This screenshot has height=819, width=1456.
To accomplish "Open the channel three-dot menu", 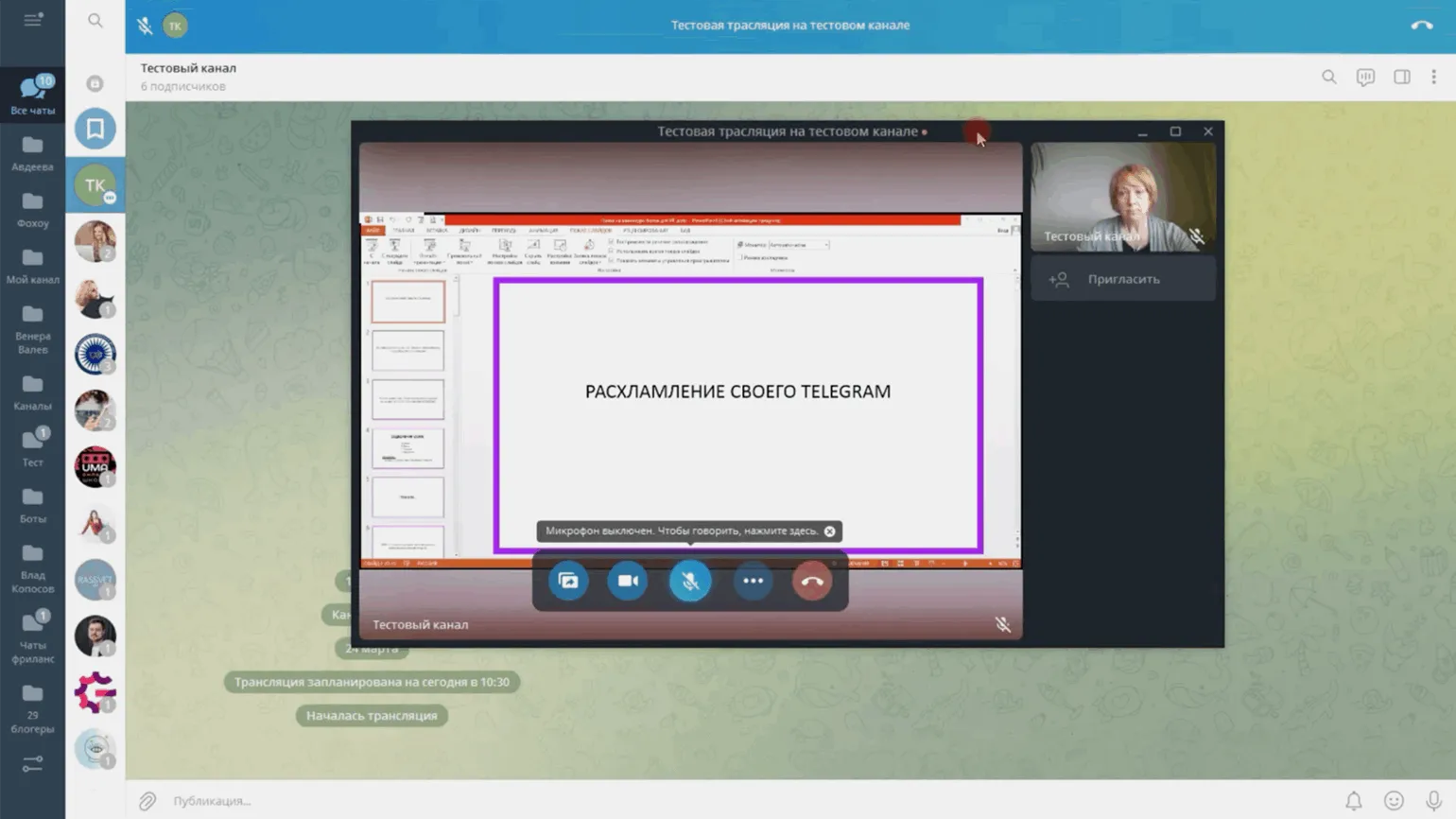I will (x=1433, y=78).
